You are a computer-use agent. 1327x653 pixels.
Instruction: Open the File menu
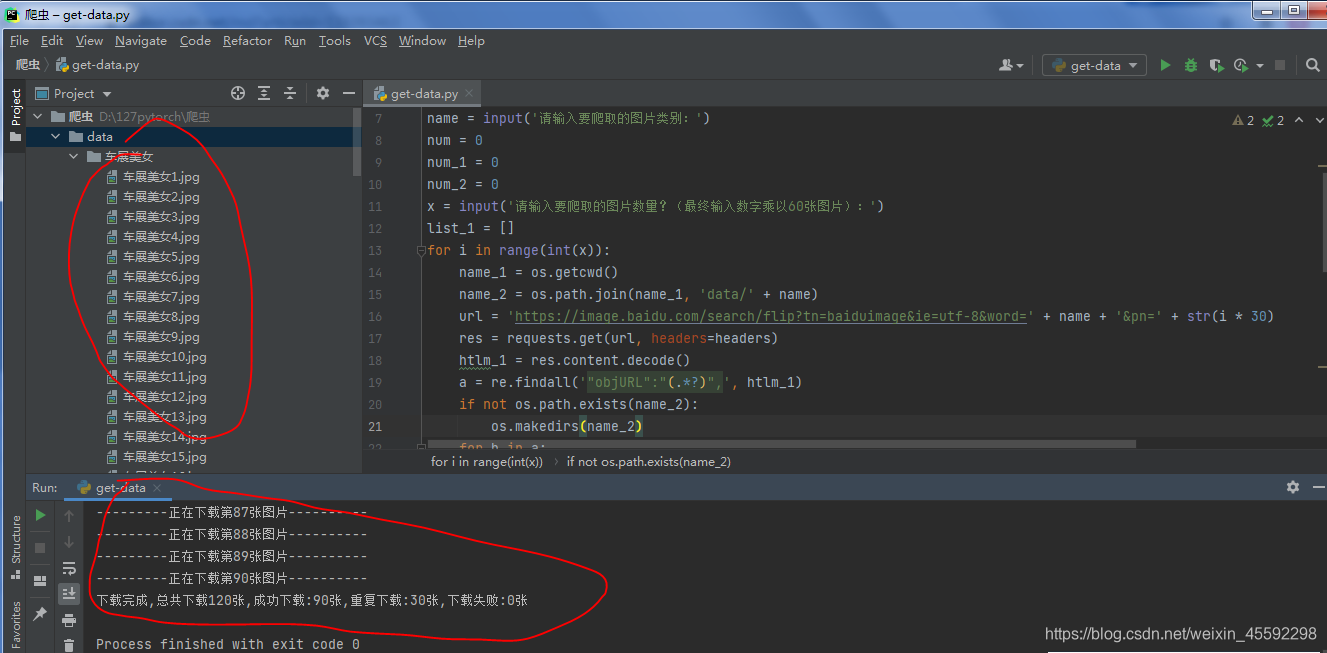[19, 41]
